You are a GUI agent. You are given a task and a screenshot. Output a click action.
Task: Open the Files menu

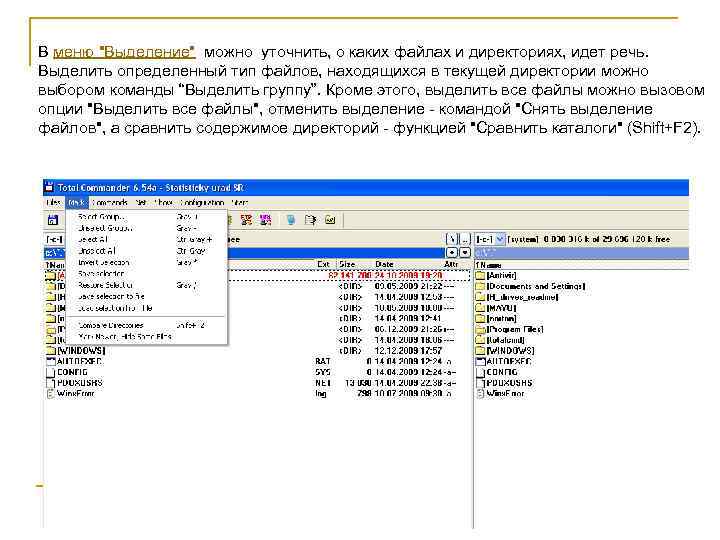coord(54,202)
